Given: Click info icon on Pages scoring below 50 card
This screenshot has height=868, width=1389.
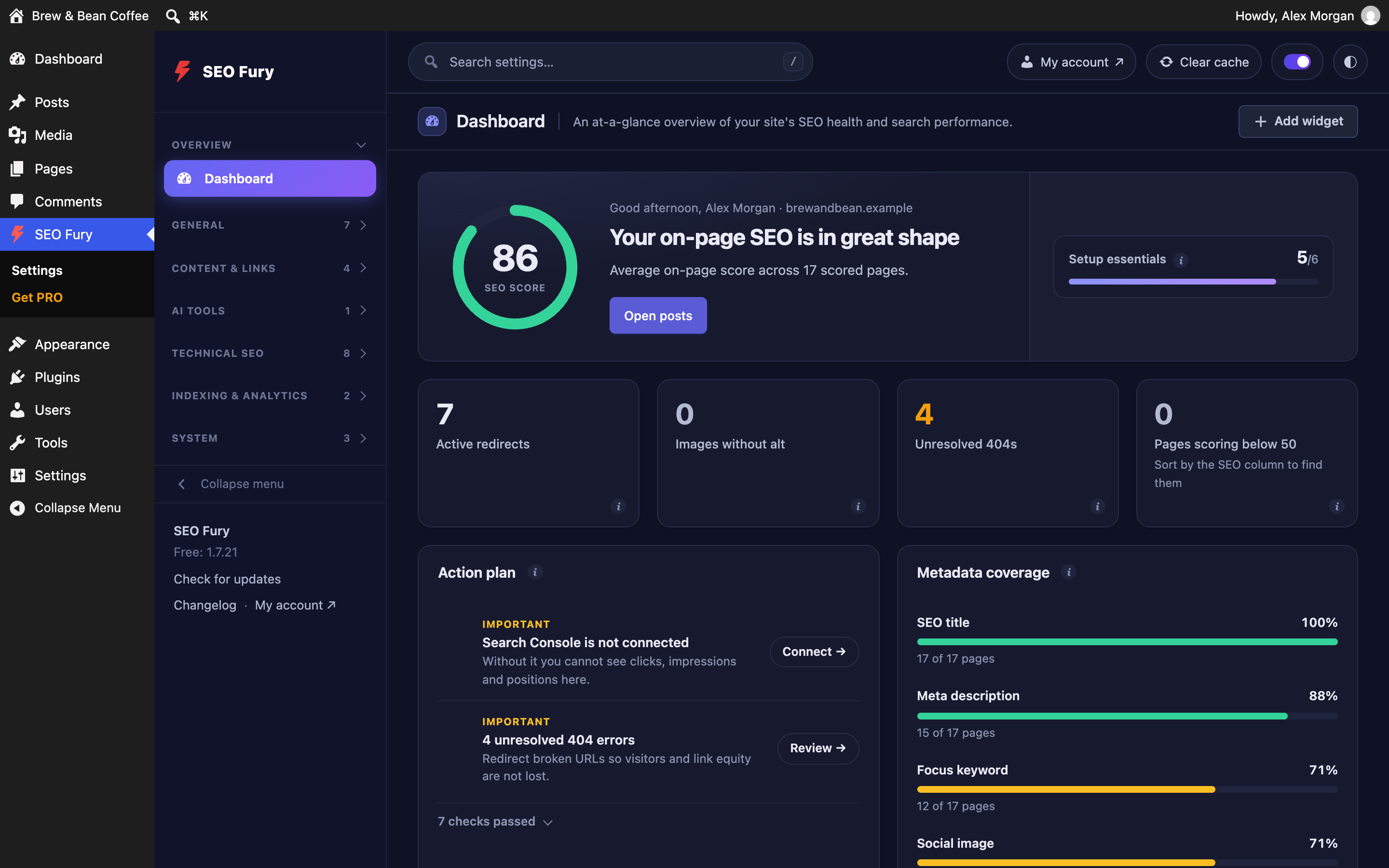Looking at the screenshot, I should tap(1337, 506).
